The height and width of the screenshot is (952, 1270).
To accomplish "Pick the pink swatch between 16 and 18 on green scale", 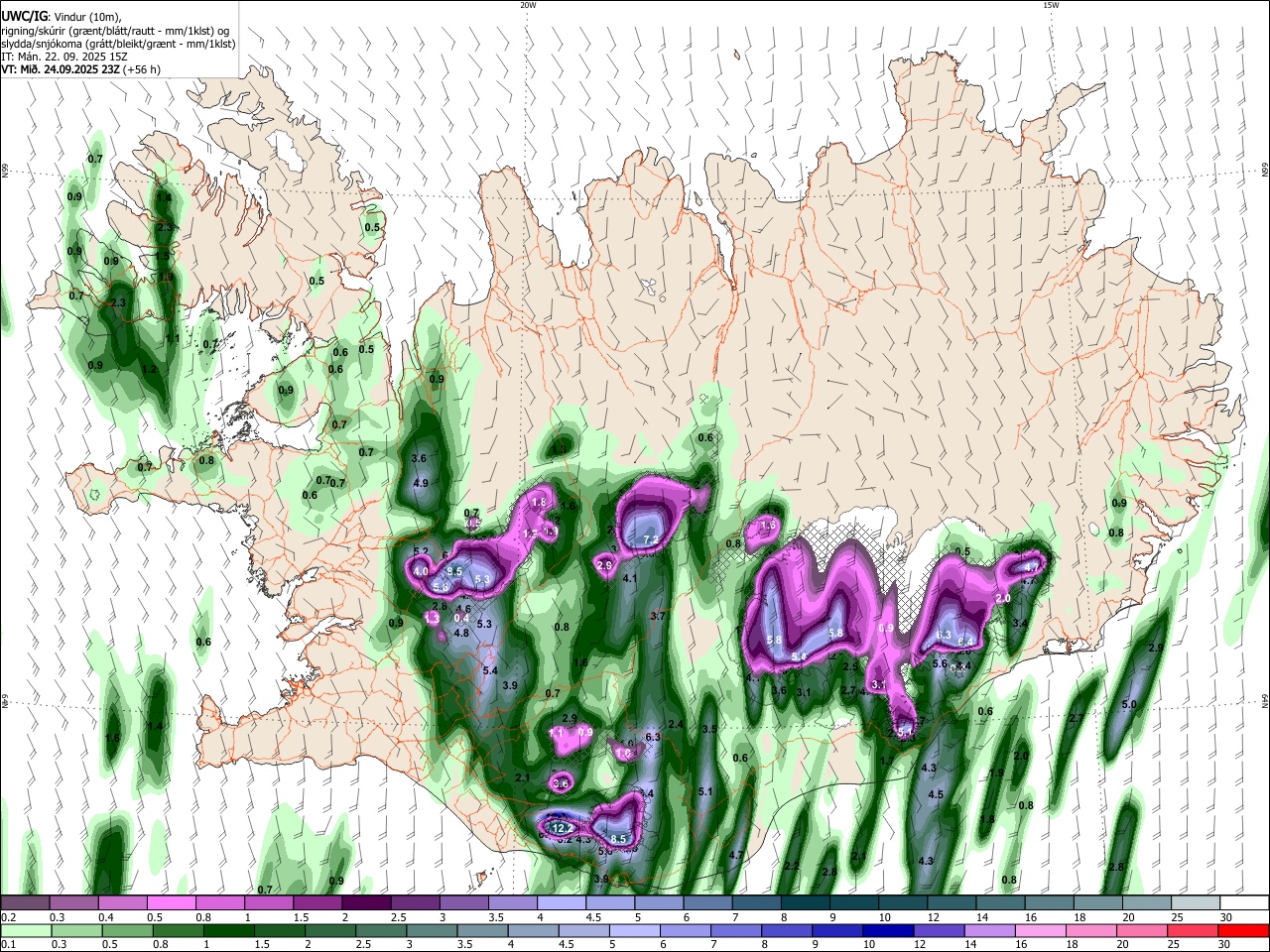I will tap(1041, 930).
